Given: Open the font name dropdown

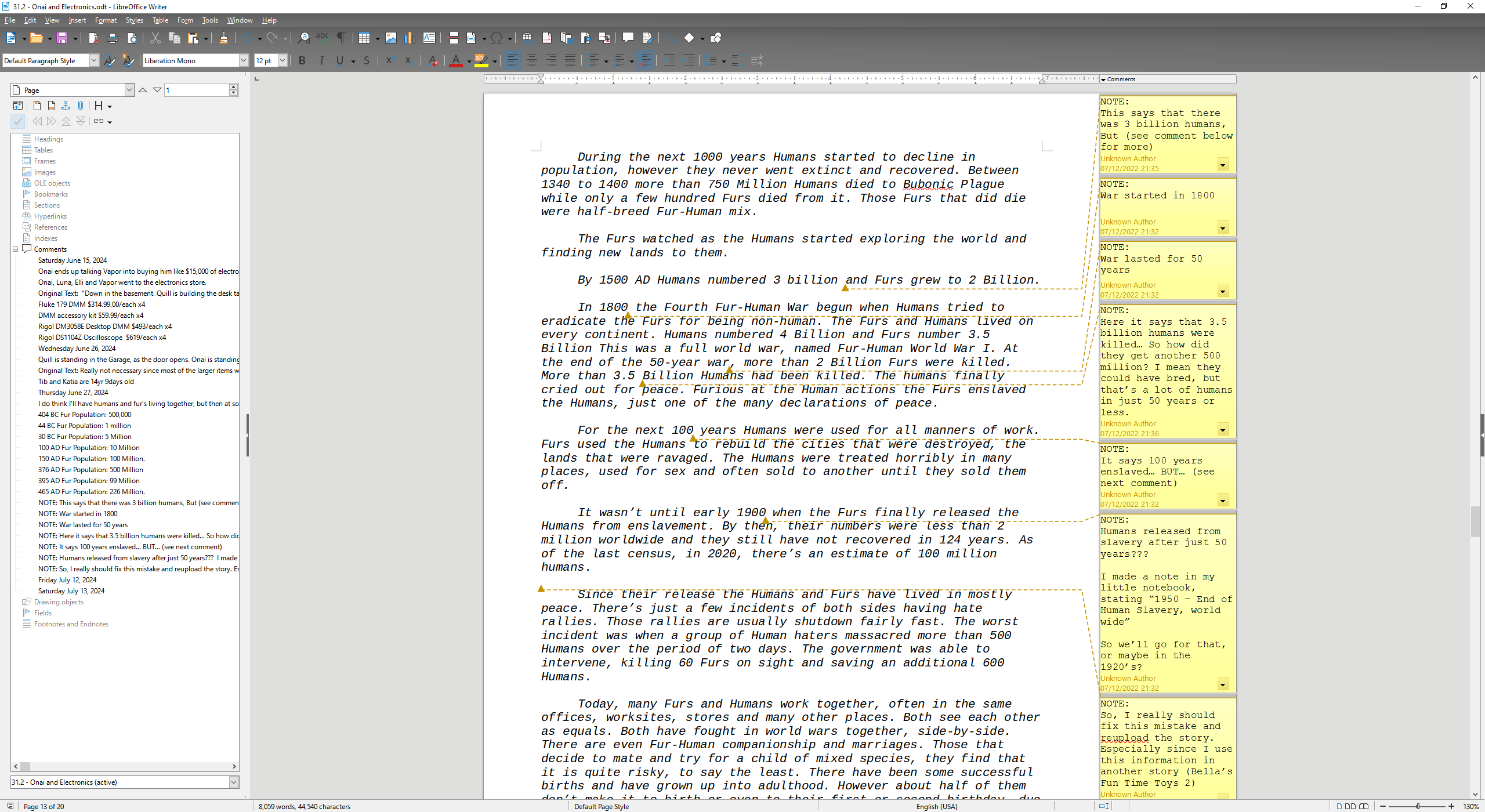Looking at the screenshot, I should [x=244, y=60].
